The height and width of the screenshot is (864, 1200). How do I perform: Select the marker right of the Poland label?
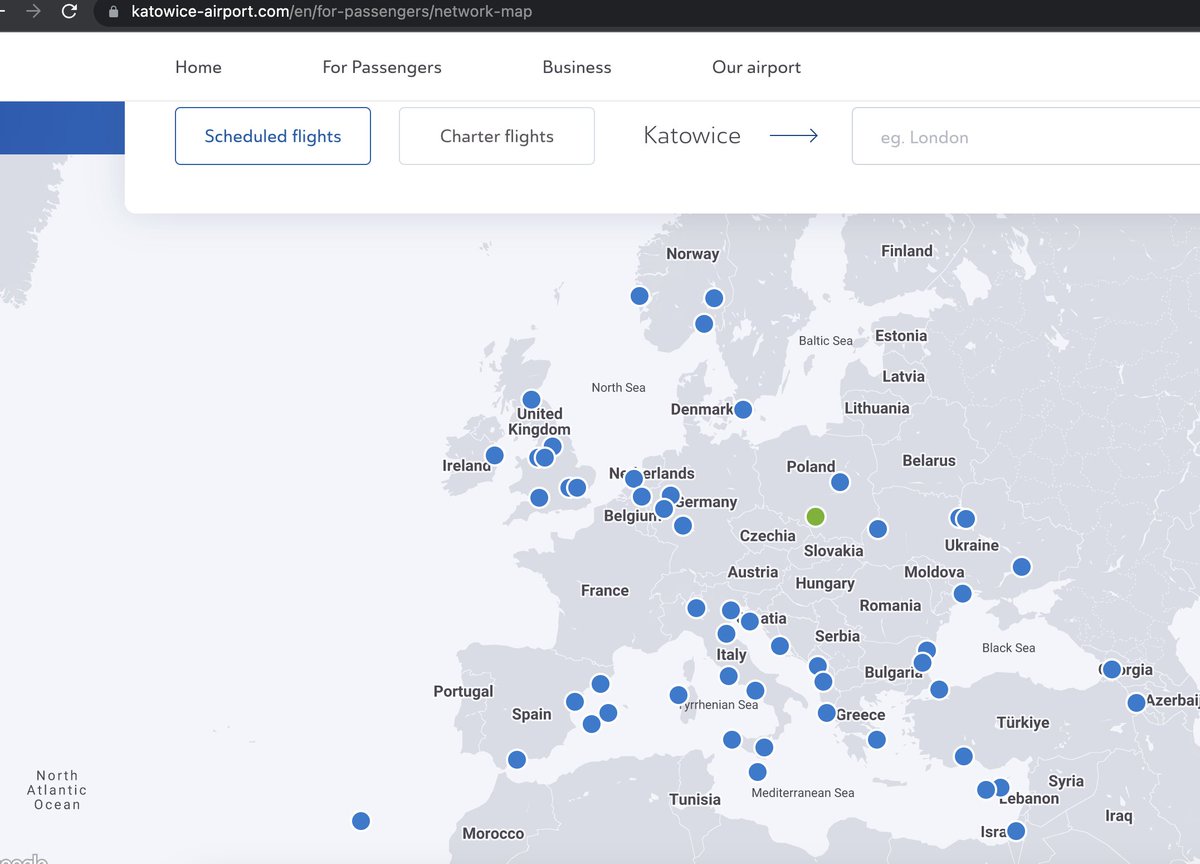[840, 482]
